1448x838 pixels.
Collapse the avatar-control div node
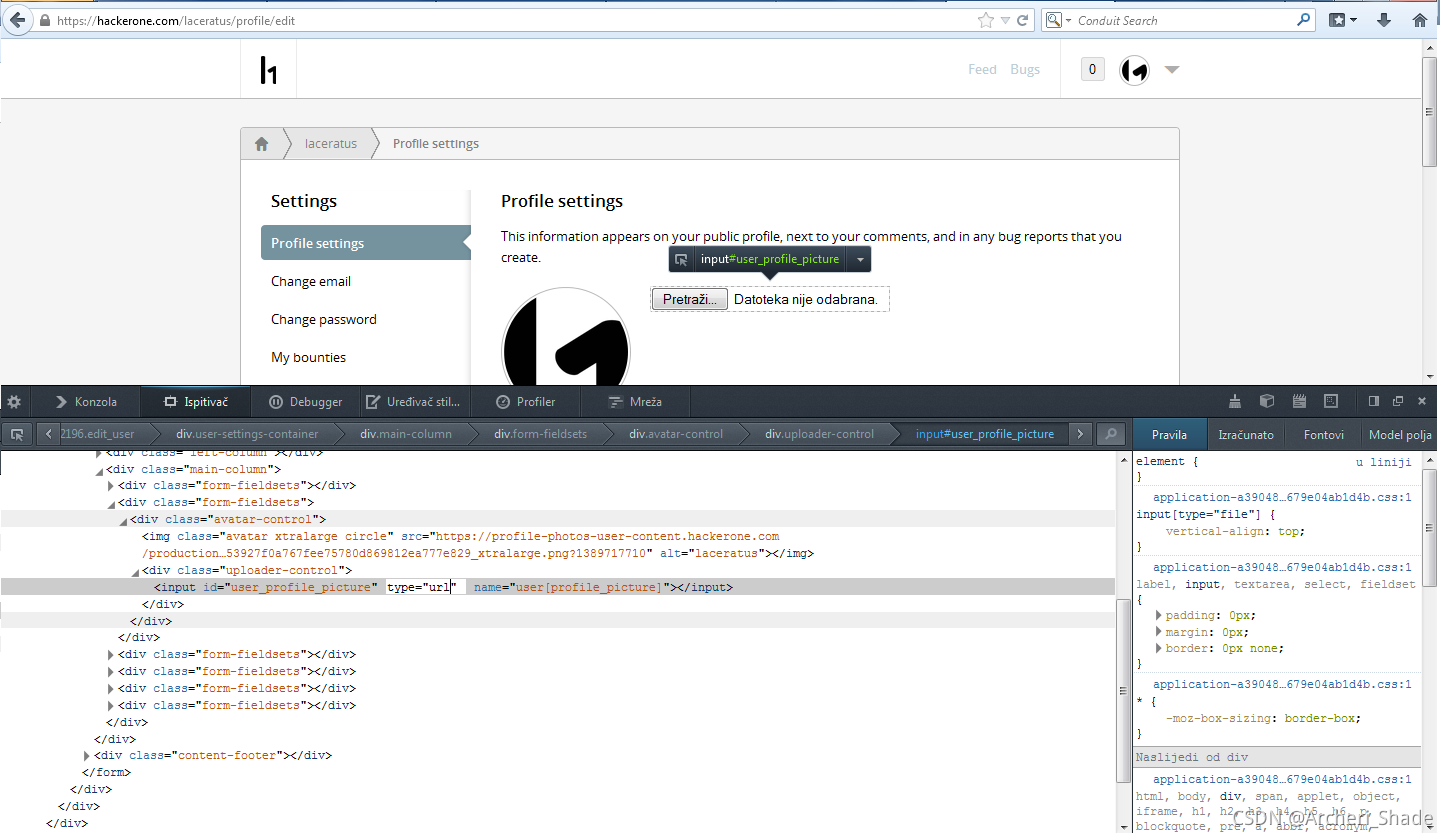coord(124,520)
